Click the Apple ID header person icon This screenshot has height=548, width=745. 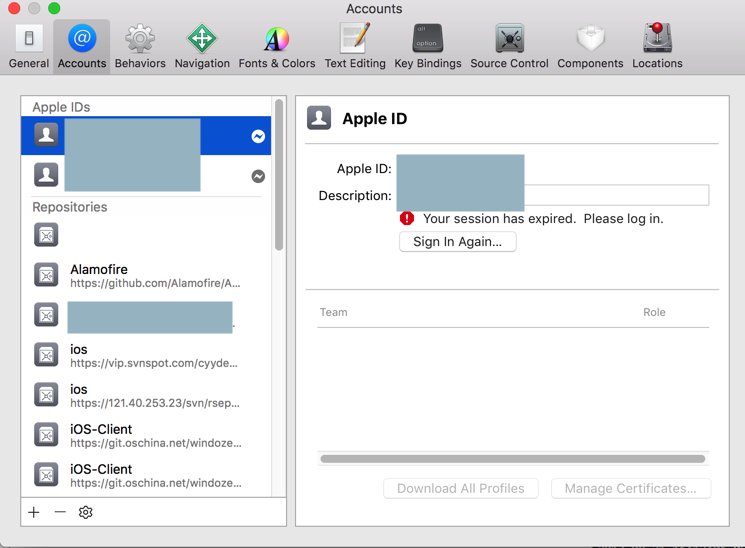click(319, 118)
